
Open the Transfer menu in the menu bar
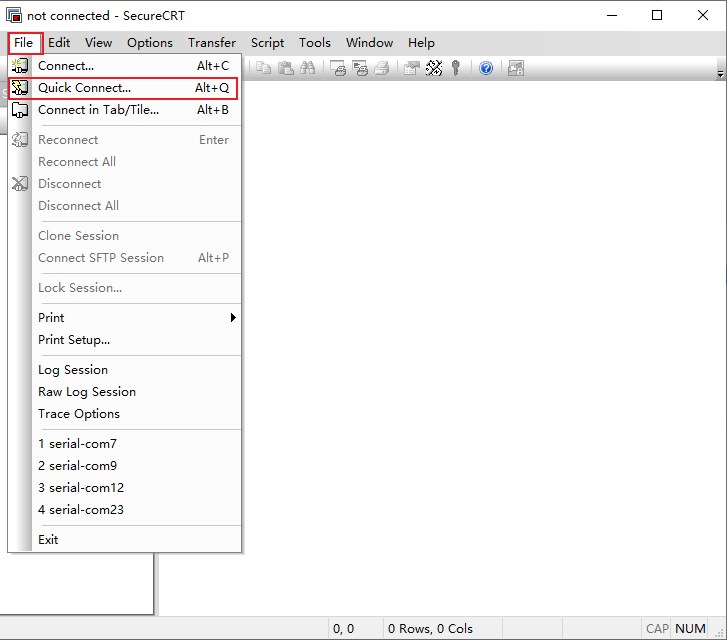point(212,43)
